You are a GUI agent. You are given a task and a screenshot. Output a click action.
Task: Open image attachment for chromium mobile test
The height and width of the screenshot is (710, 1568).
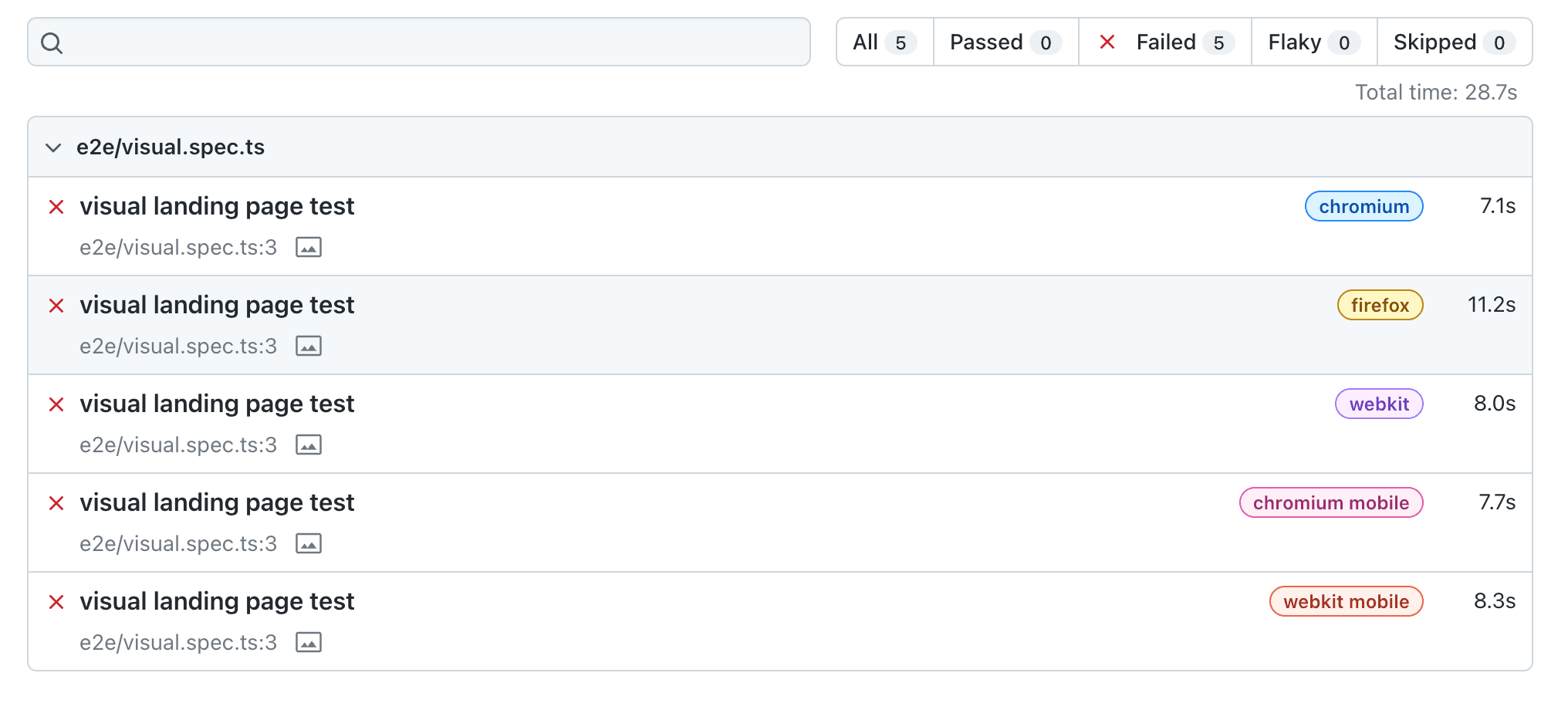[309, 544]
